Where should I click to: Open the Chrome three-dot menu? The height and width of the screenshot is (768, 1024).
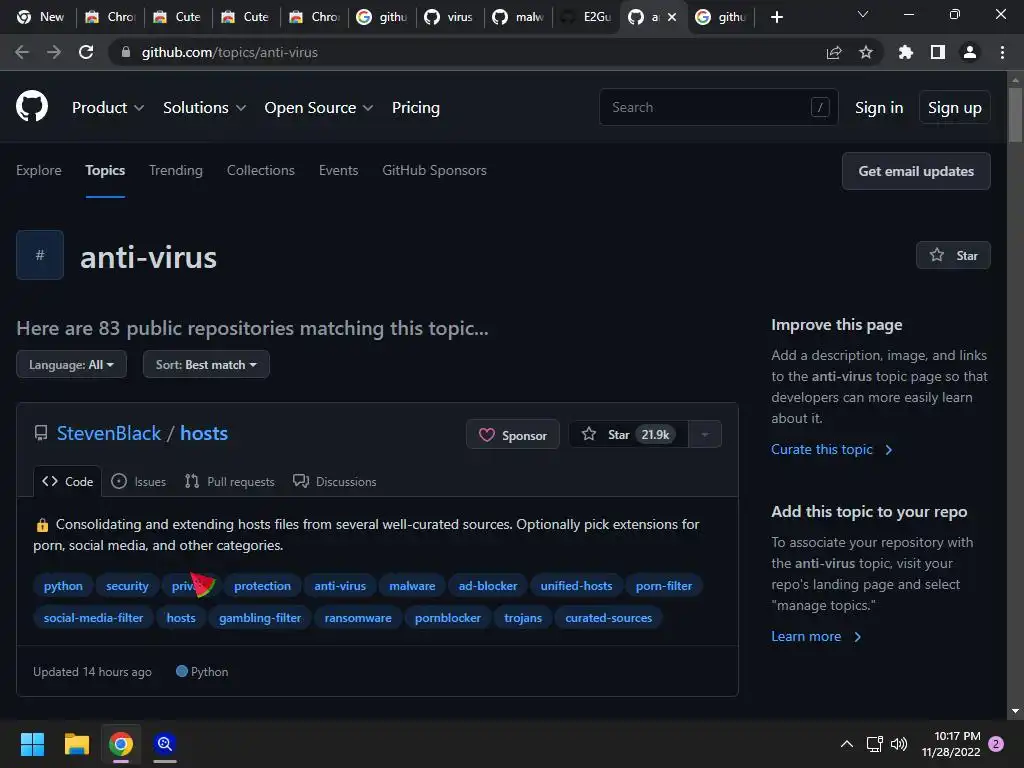(1002, 52)
